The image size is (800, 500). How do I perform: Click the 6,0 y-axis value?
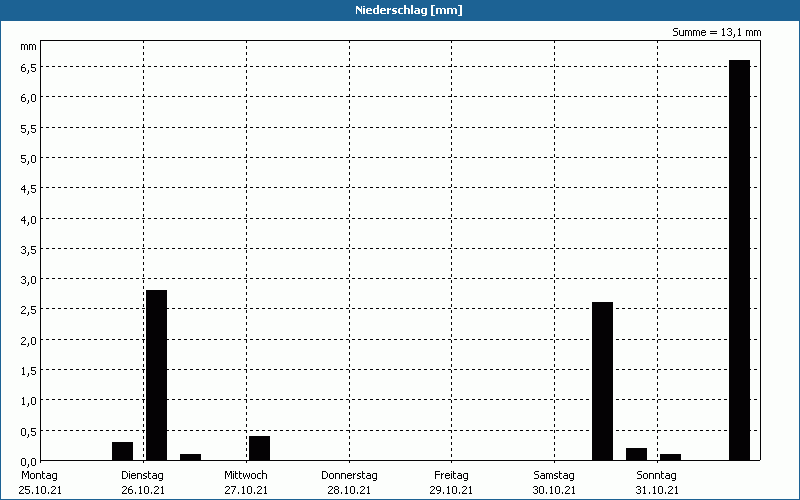[29, 98]
